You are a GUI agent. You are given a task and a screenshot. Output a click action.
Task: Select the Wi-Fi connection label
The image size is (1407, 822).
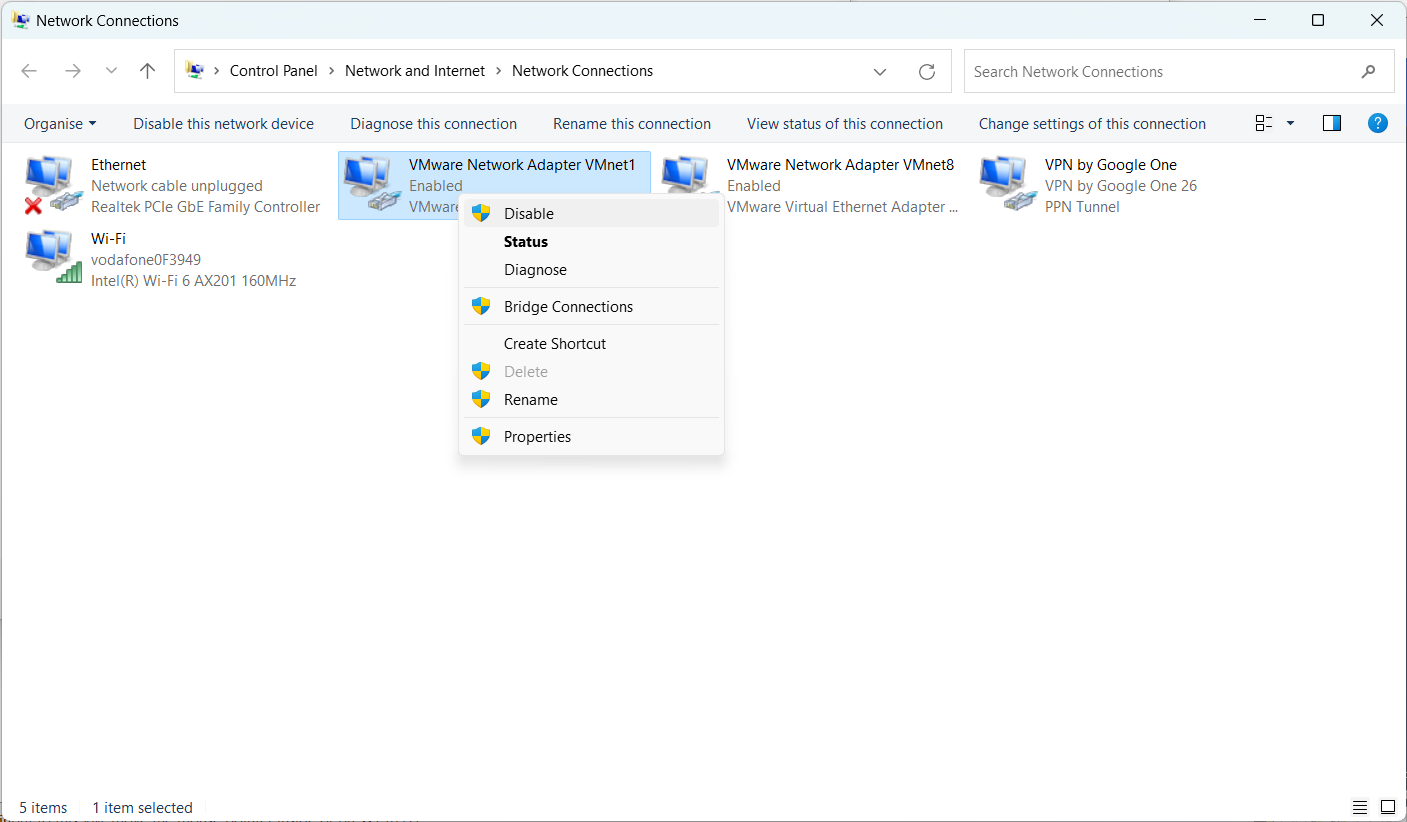(x=108, y=239)
